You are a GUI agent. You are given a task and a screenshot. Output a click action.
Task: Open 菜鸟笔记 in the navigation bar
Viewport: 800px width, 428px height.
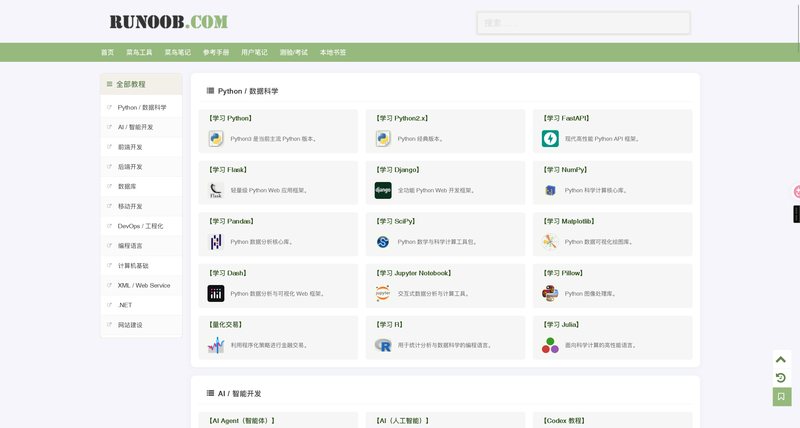(178, 53)
